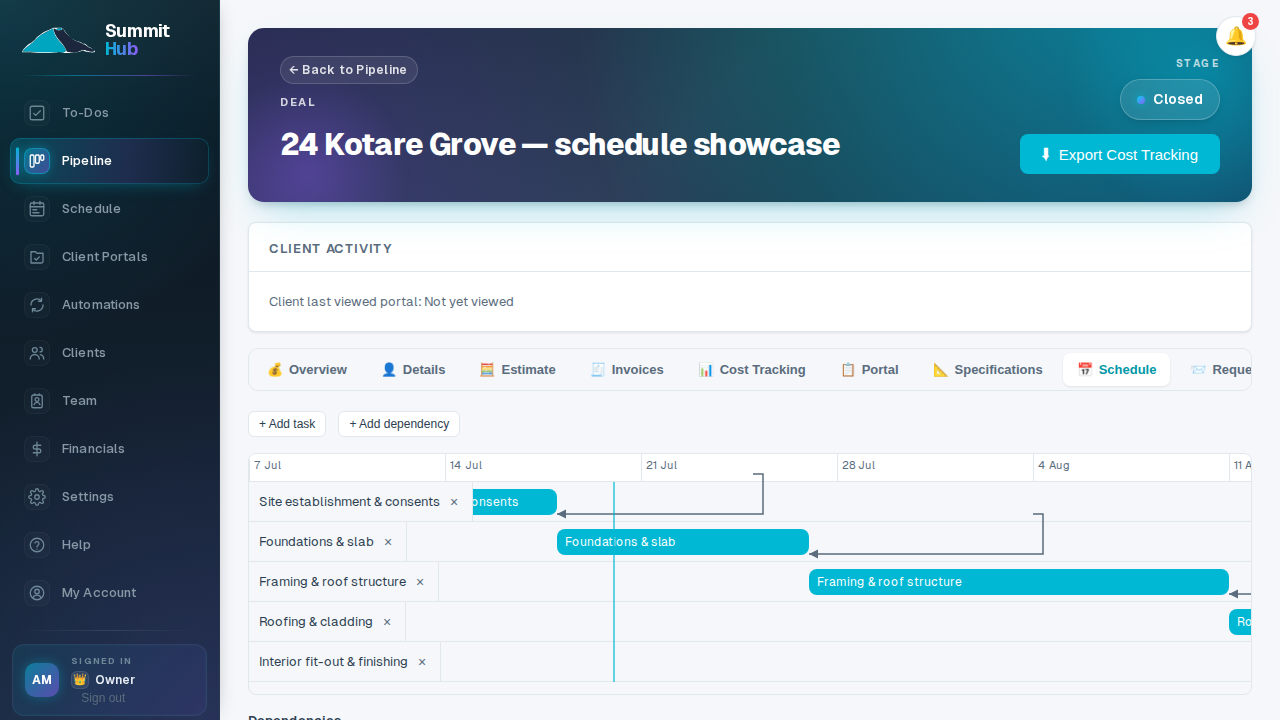Click the Portal tab clipboard icon
The height and width of the screenshot is (720, 1280).
pos(848,370)
